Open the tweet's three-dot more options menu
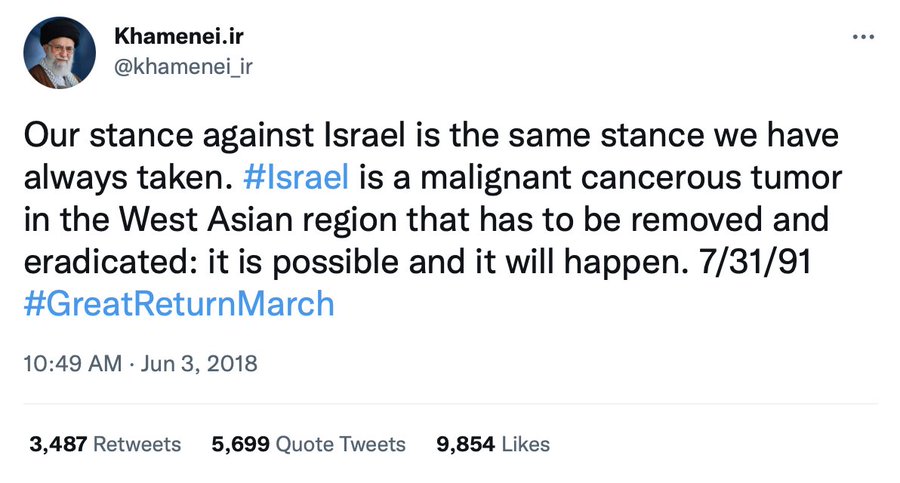The image size is (900, 483). coord(862,37)
